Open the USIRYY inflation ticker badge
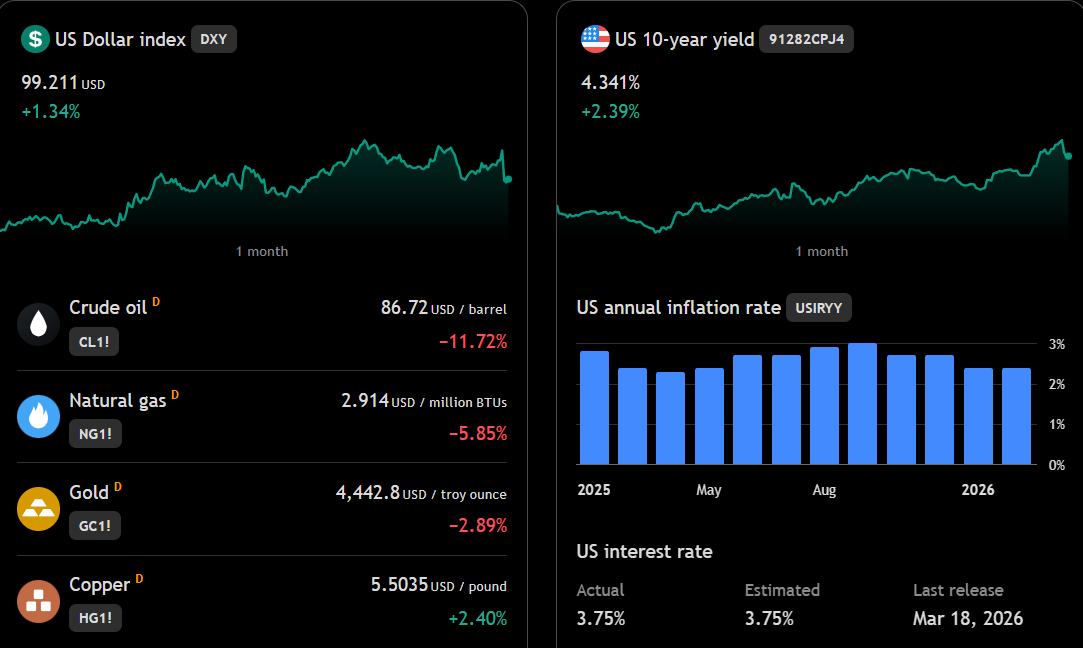 (x=818, y=308)
